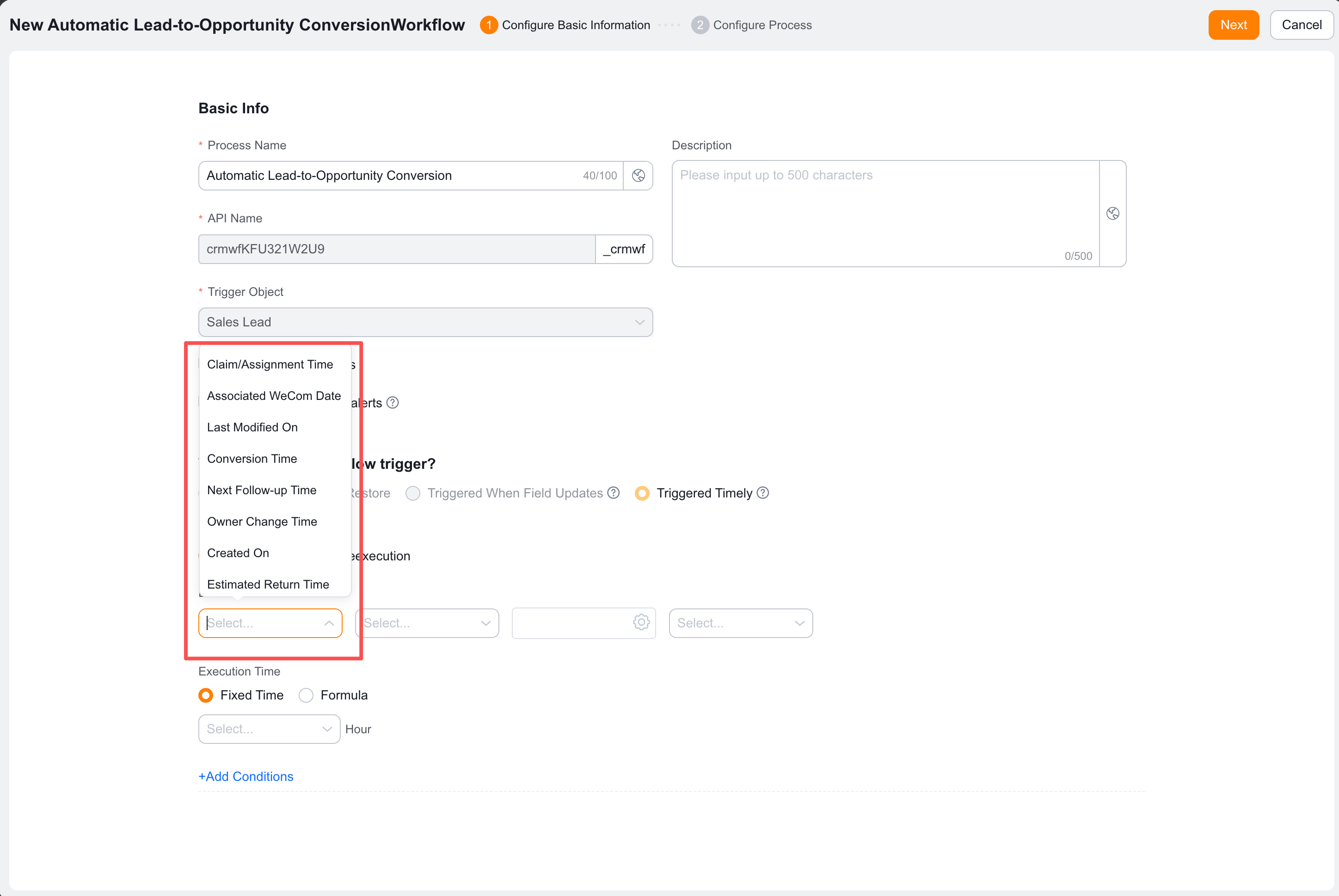Click into the Description text area

[885, 213]
